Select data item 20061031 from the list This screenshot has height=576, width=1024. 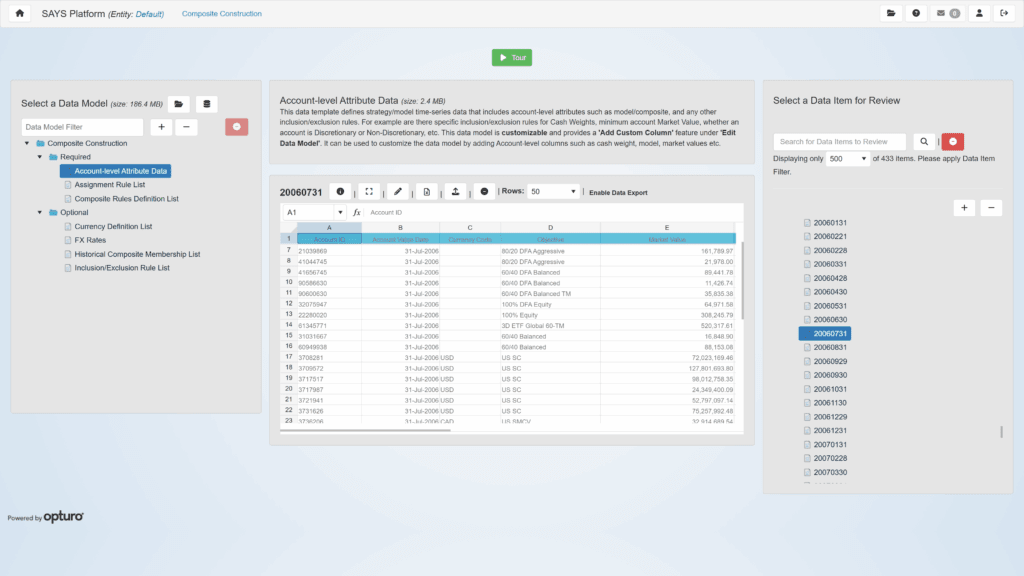click(x=830, y=389)
